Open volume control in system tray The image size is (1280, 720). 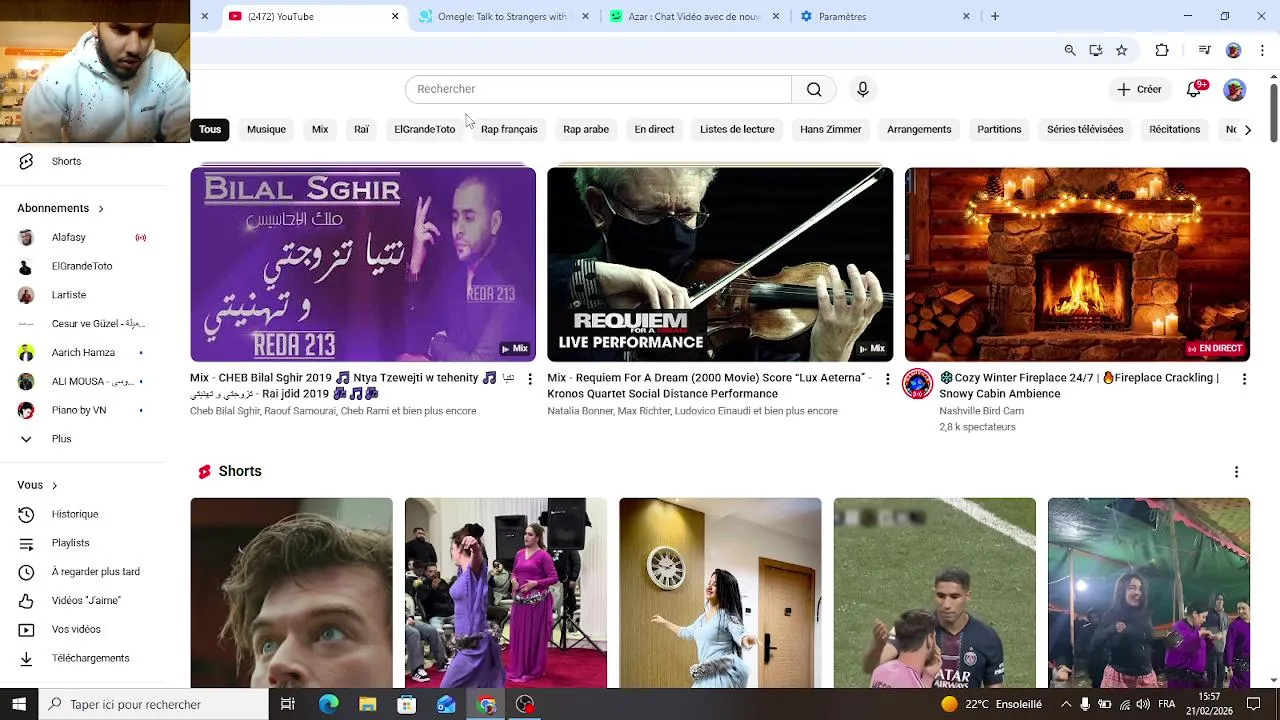(1143, 704)
